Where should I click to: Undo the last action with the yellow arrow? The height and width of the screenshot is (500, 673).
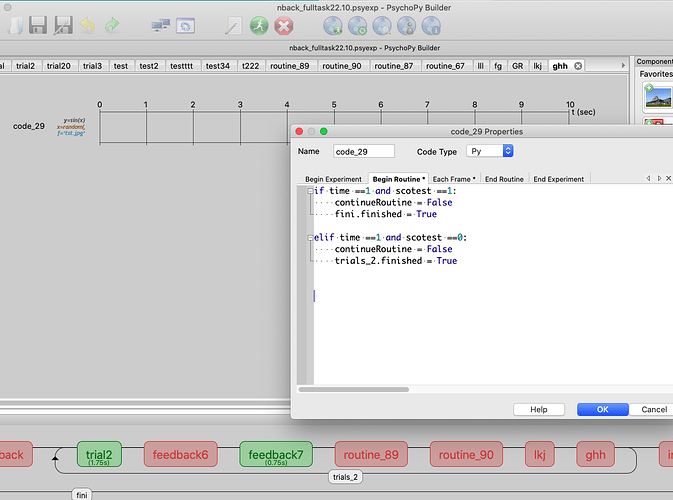click(88, 26)
